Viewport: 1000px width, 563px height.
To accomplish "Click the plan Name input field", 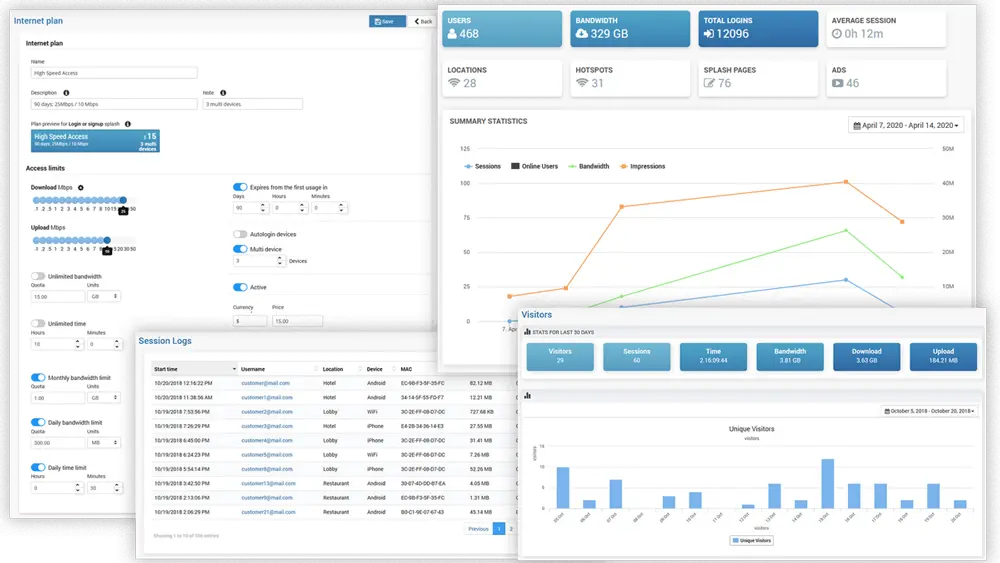I will [113, 73].
